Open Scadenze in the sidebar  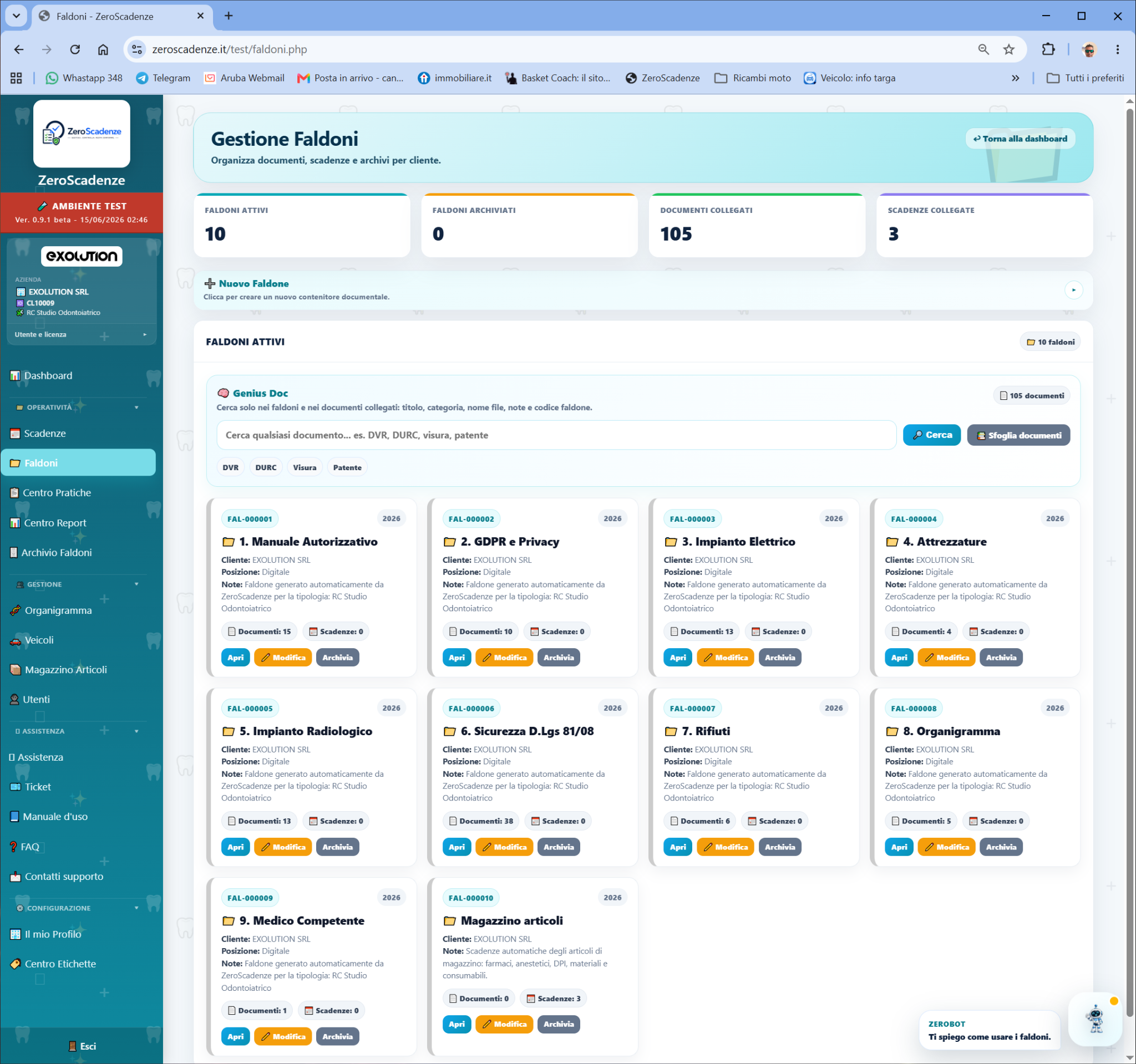[38, 433]
